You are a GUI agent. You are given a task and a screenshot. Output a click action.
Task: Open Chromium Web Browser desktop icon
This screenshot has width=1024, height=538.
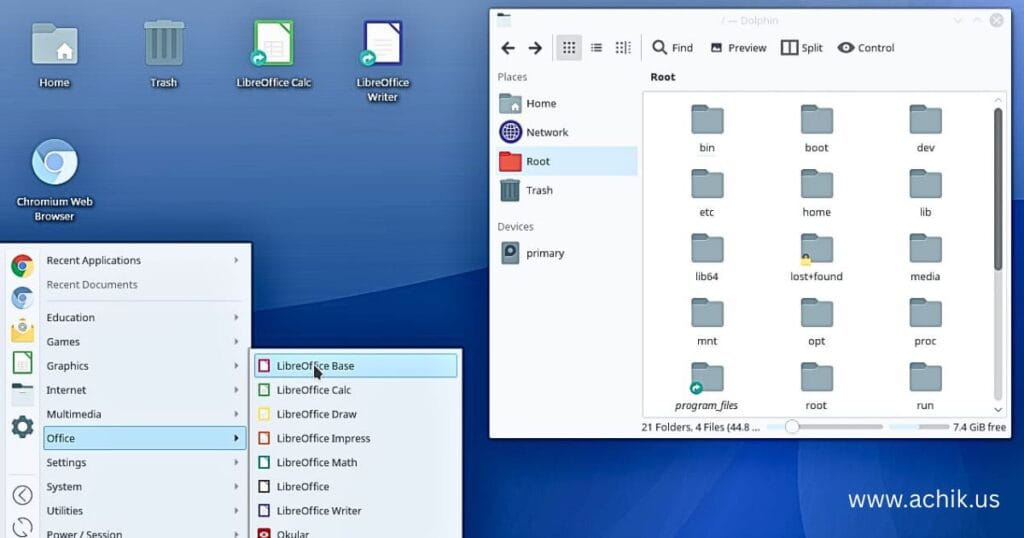tap(54, 181)
